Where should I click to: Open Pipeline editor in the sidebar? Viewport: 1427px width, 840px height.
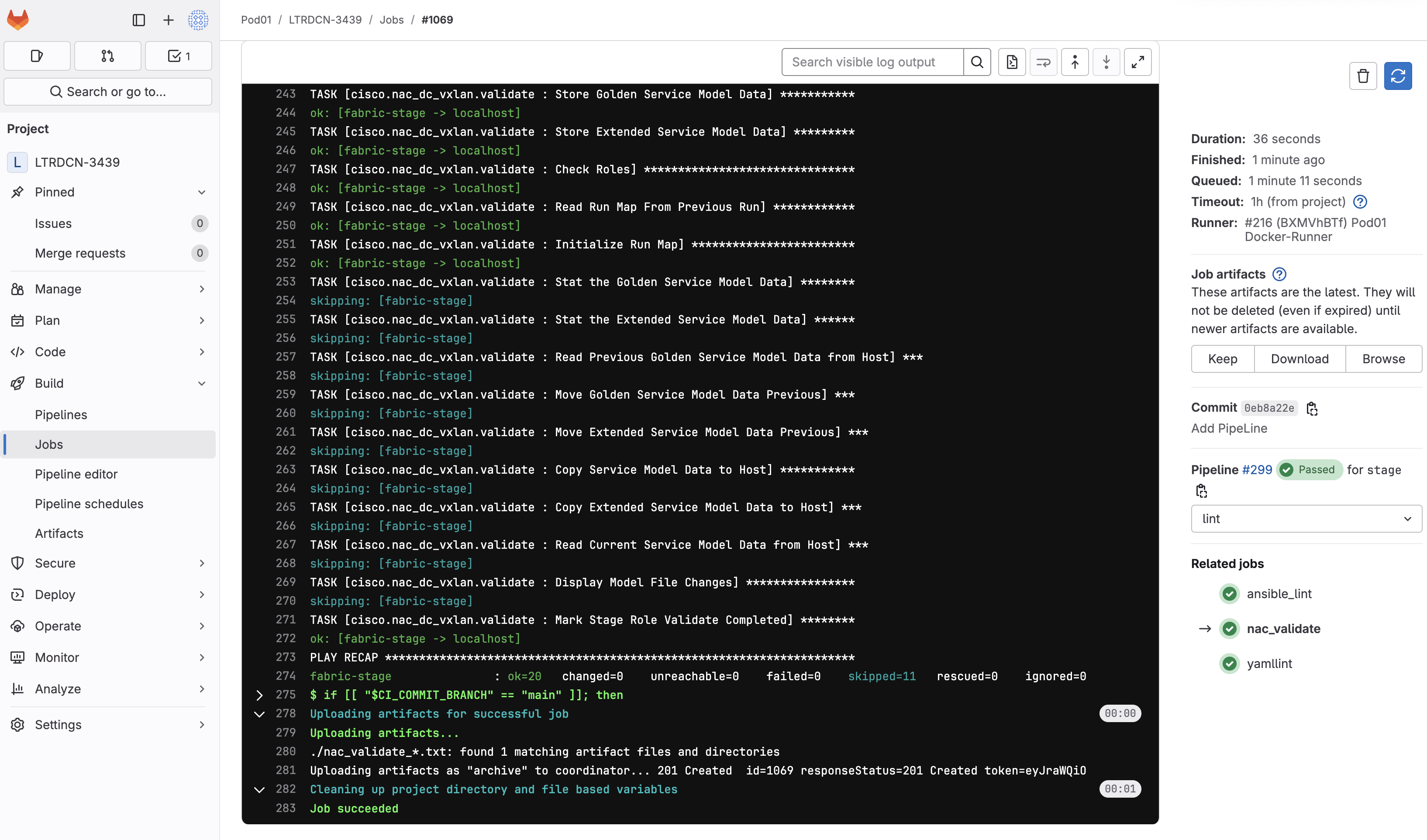[76, 474]
